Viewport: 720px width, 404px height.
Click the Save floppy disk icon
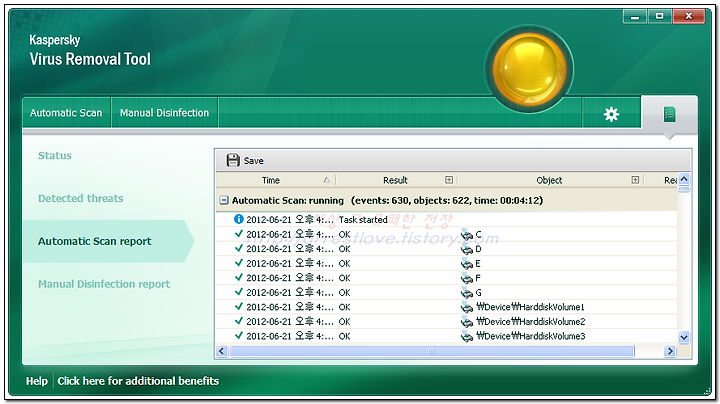click(x=233, y=160)
